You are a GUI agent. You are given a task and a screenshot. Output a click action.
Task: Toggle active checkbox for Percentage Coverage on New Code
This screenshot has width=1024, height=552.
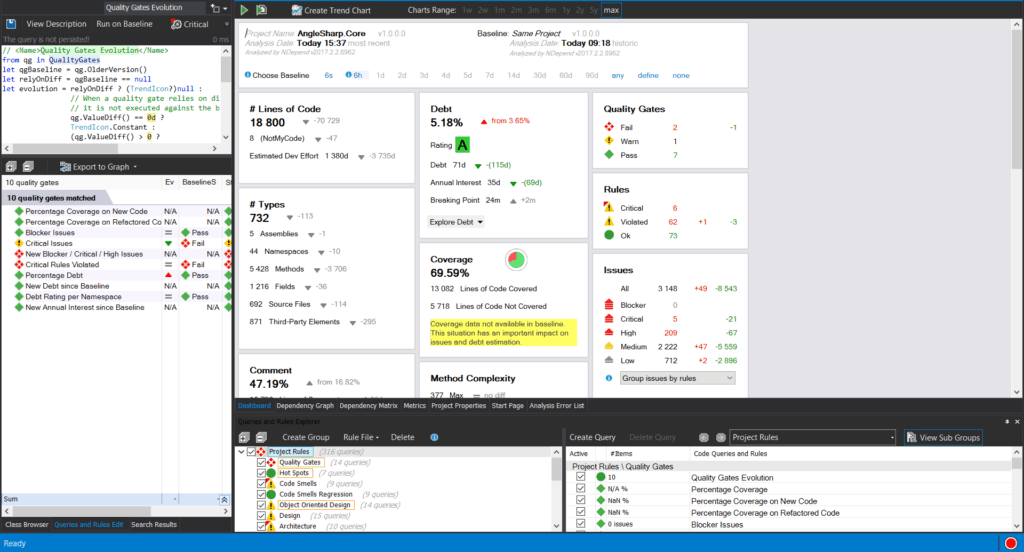click(x=581, y=500)
